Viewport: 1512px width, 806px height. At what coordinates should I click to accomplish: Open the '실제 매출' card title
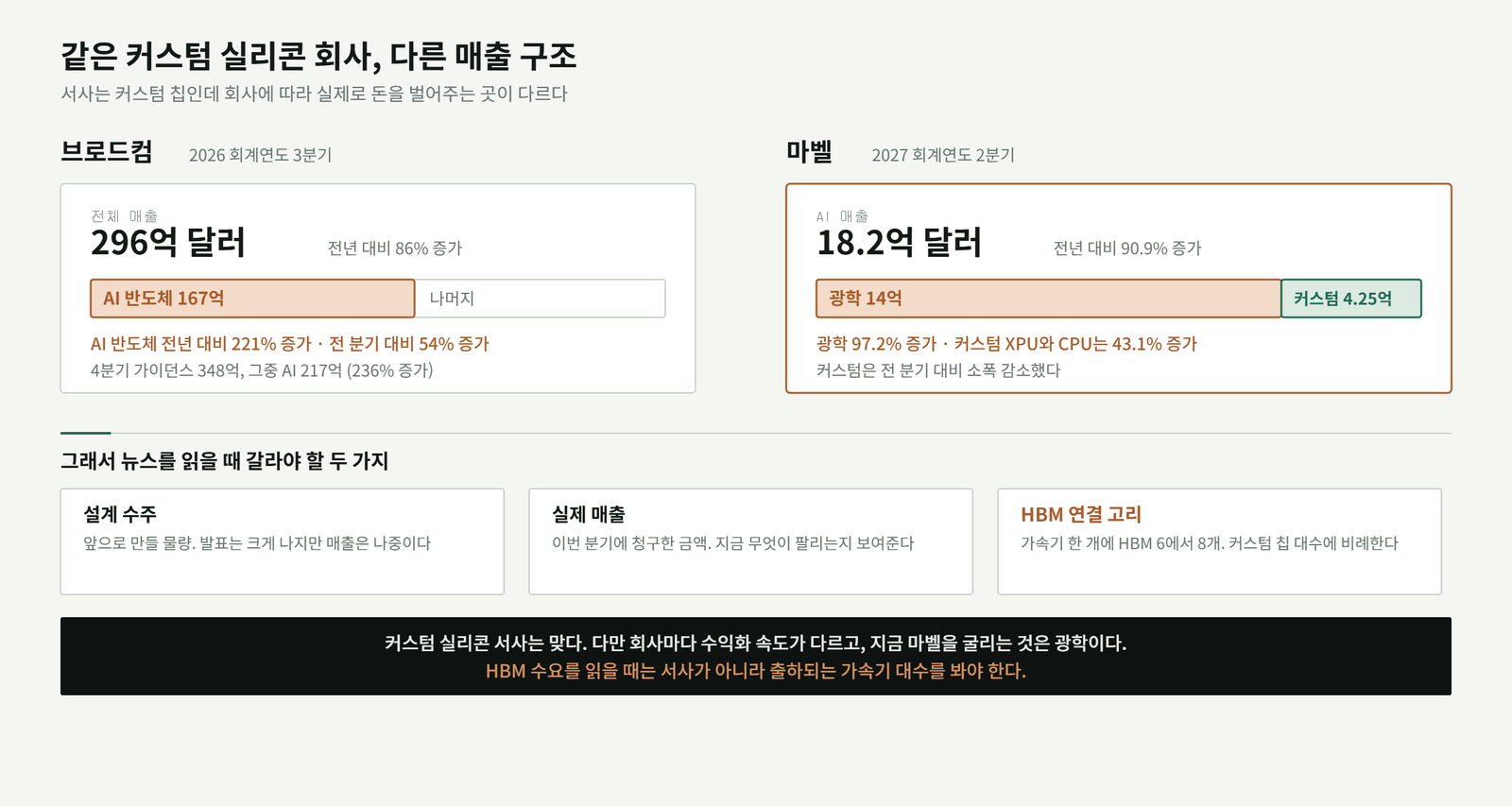tap(589, 514)
